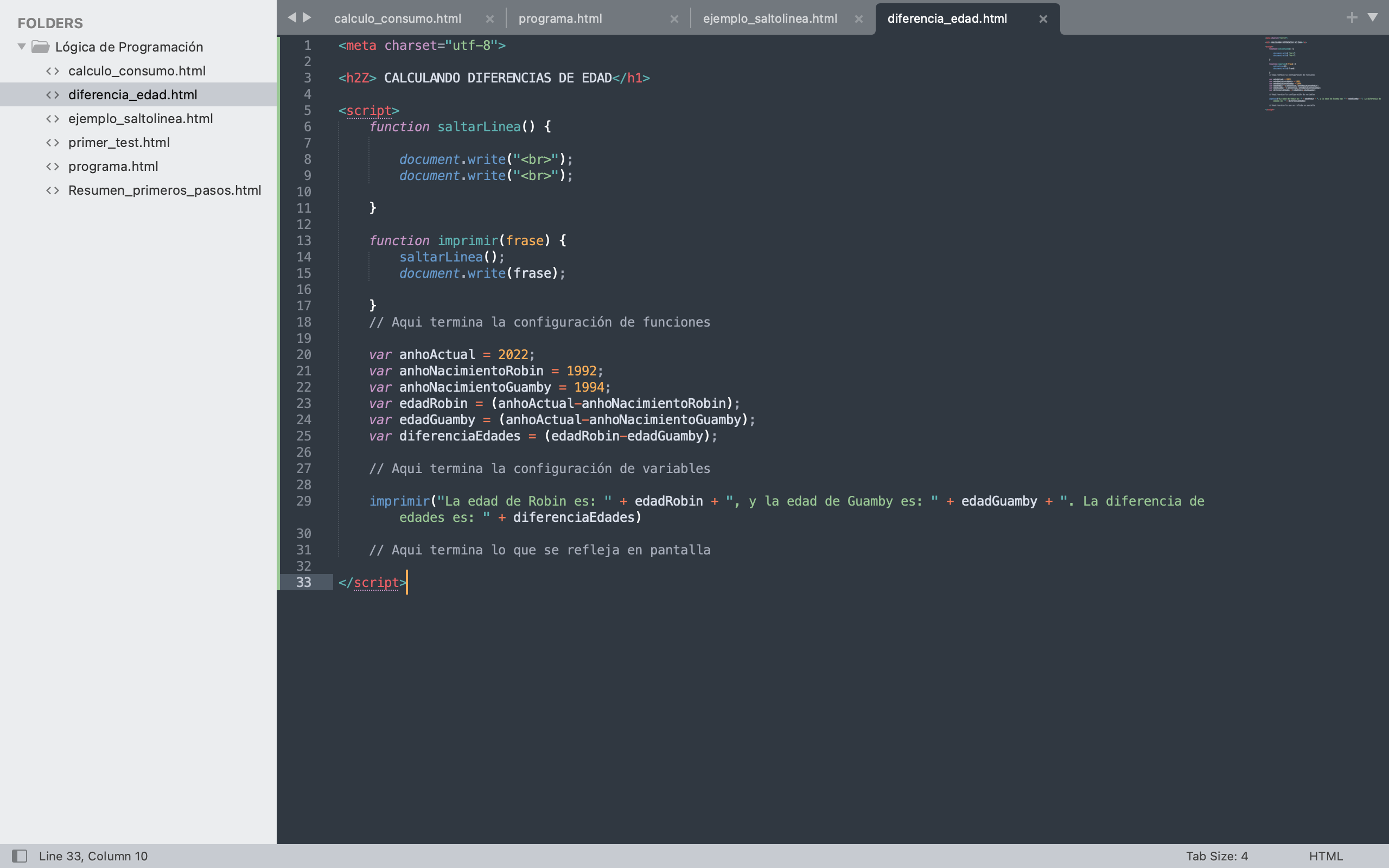Click the FOLDERS sidebar heading
Viewport: 1389px width, 868px height.
50,23
